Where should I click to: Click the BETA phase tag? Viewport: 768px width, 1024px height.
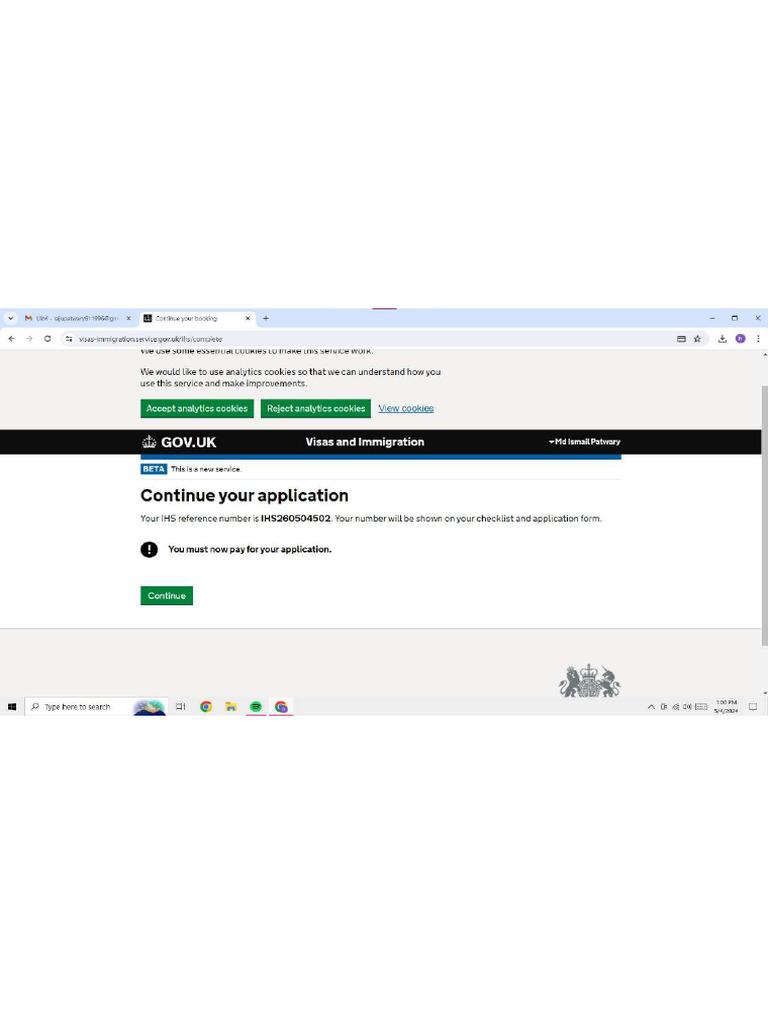[153, 469]
